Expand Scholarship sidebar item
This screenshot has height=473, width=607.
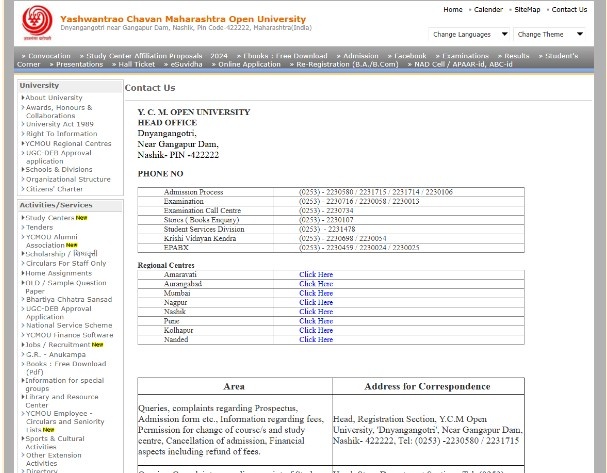click(x=61, y=254)
